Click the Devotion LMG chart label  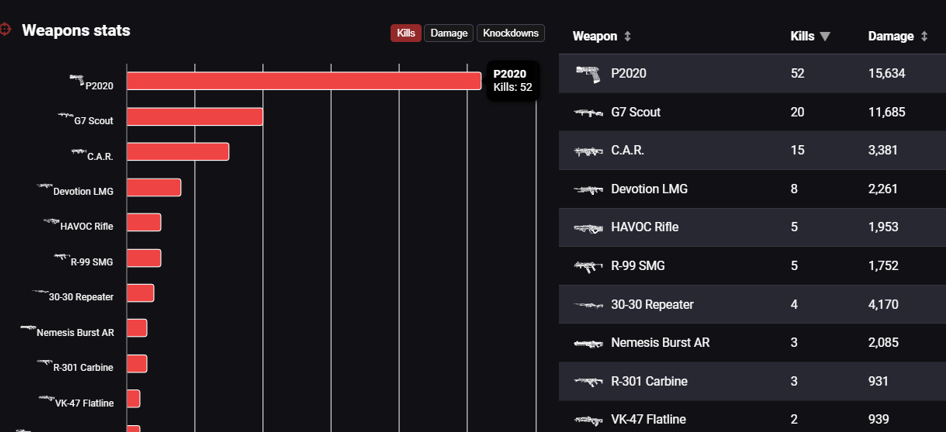83,192
